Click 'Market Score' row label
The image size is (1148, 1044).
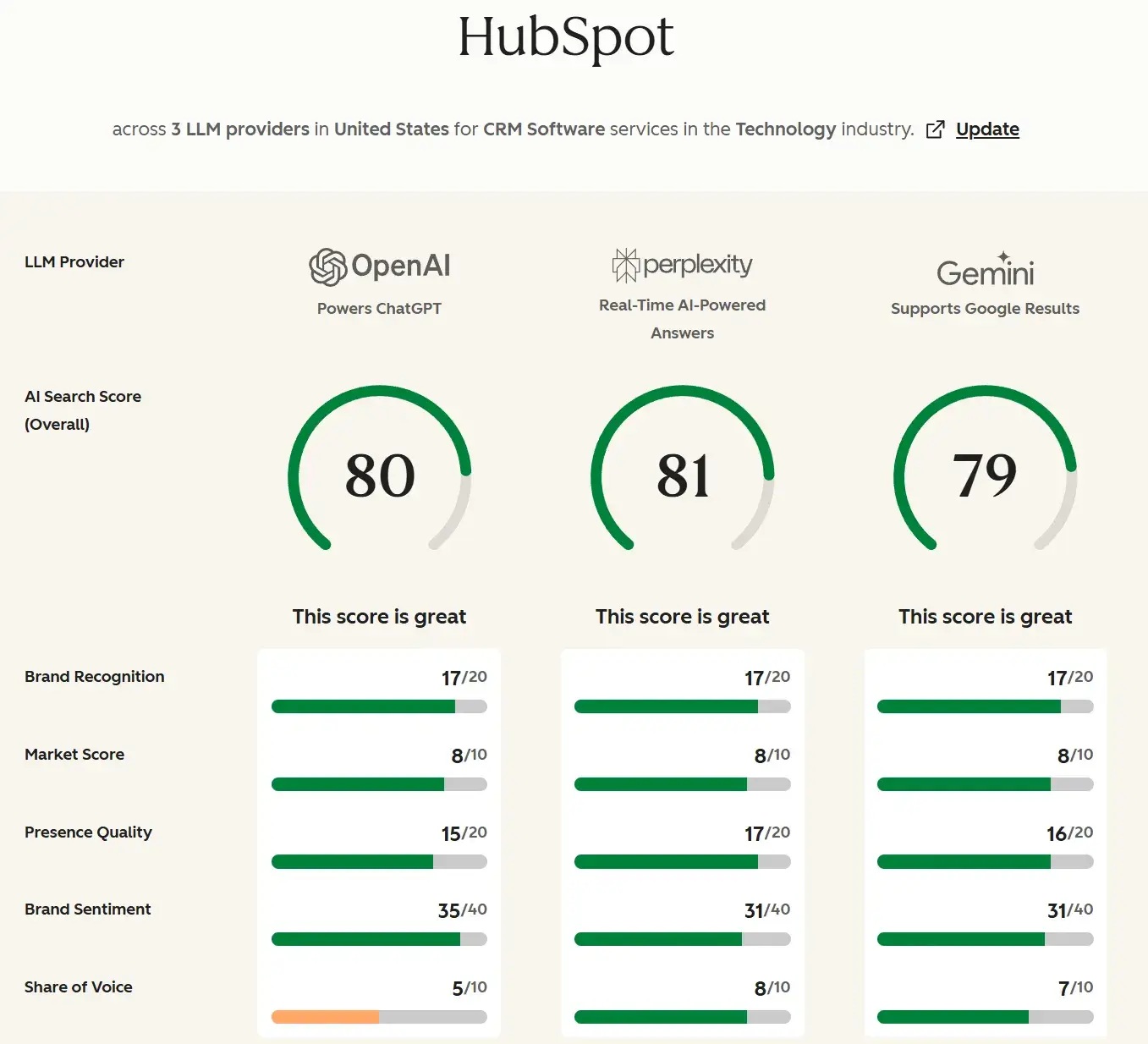pos(74,755)
